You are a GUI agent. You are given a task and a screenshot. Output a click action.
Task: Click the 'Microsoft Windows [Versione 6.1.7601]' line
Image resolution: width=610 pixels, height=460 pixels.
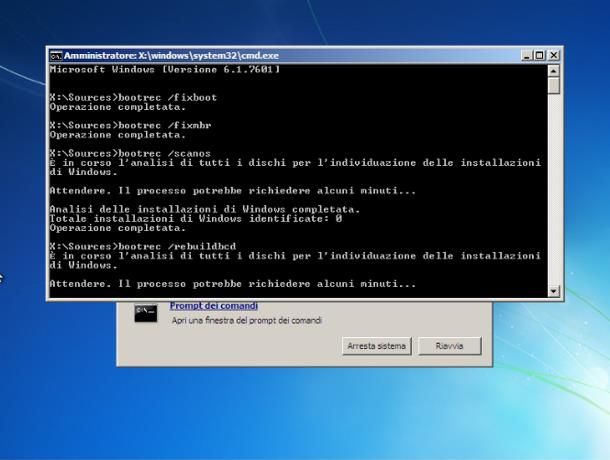[x=165, y=69]
